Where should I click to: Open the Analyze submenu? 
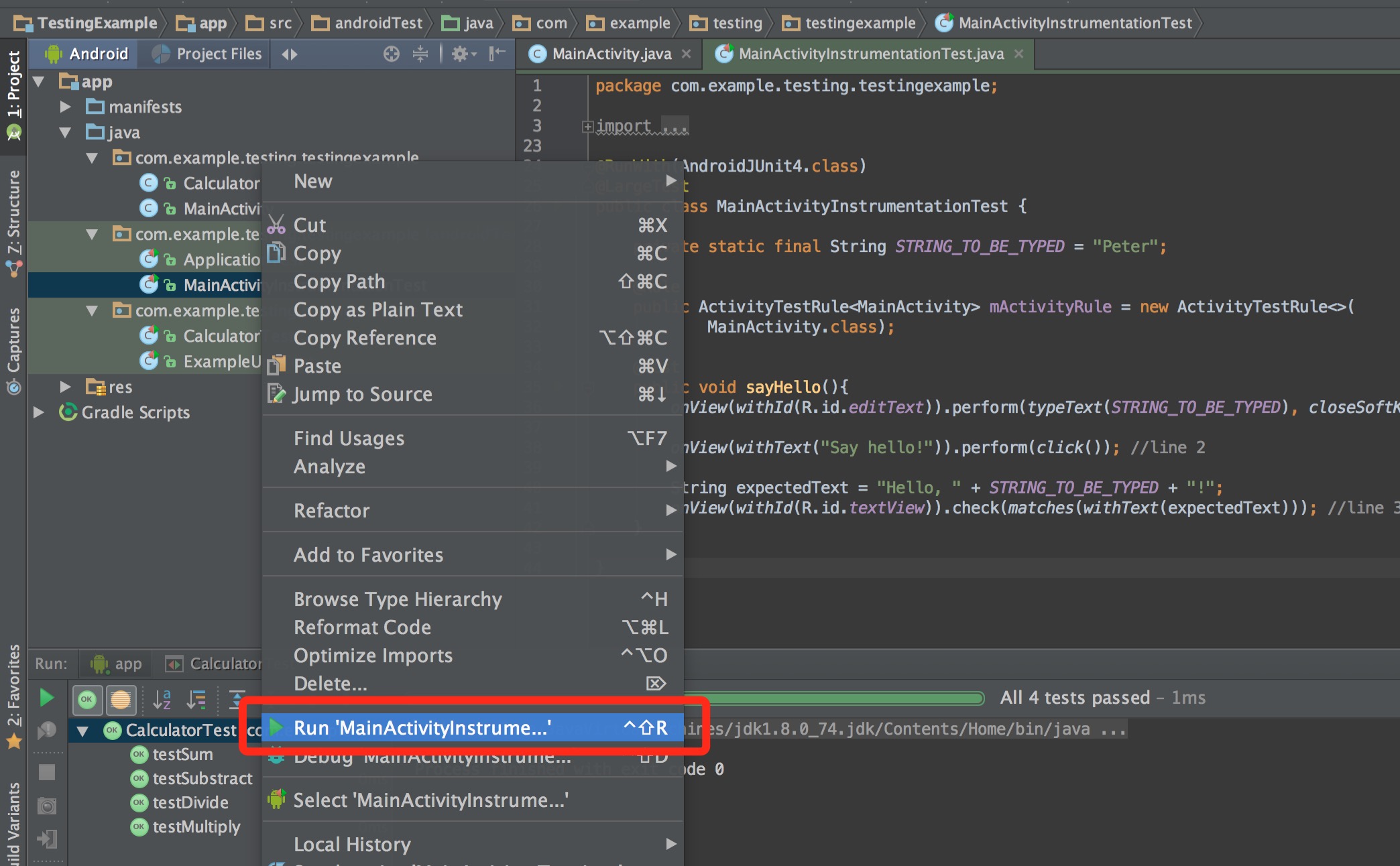tap(473, 467)
